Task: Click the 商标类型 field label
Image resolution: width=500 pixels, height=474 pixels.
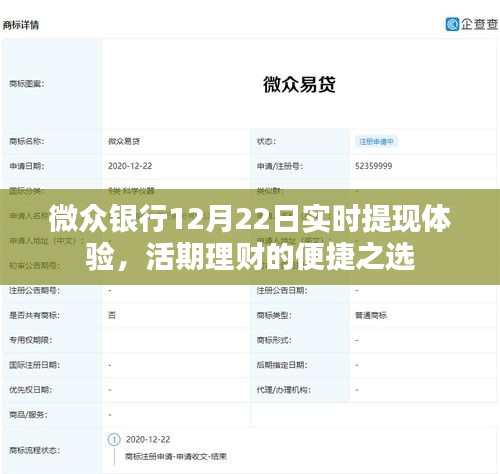Action: tap(274, 315)
